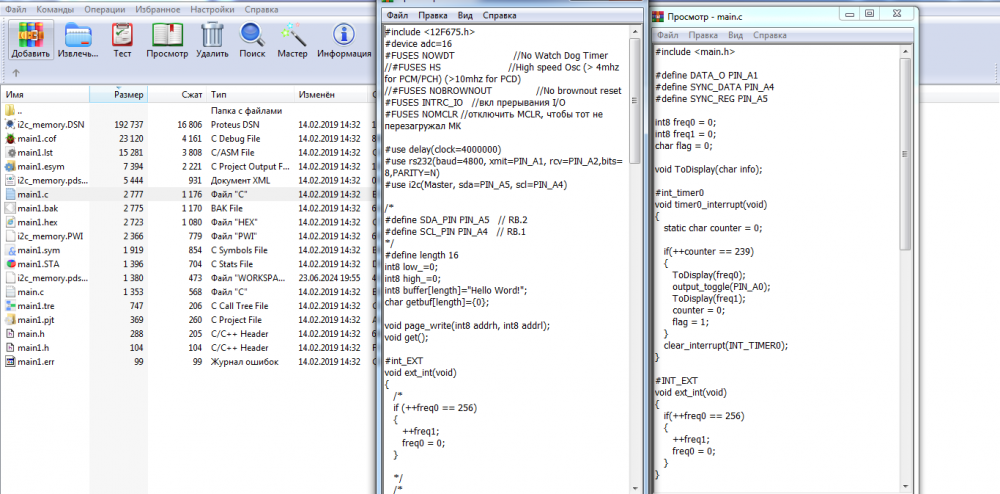Select the main1.STA file icon

tap(10, 264)
